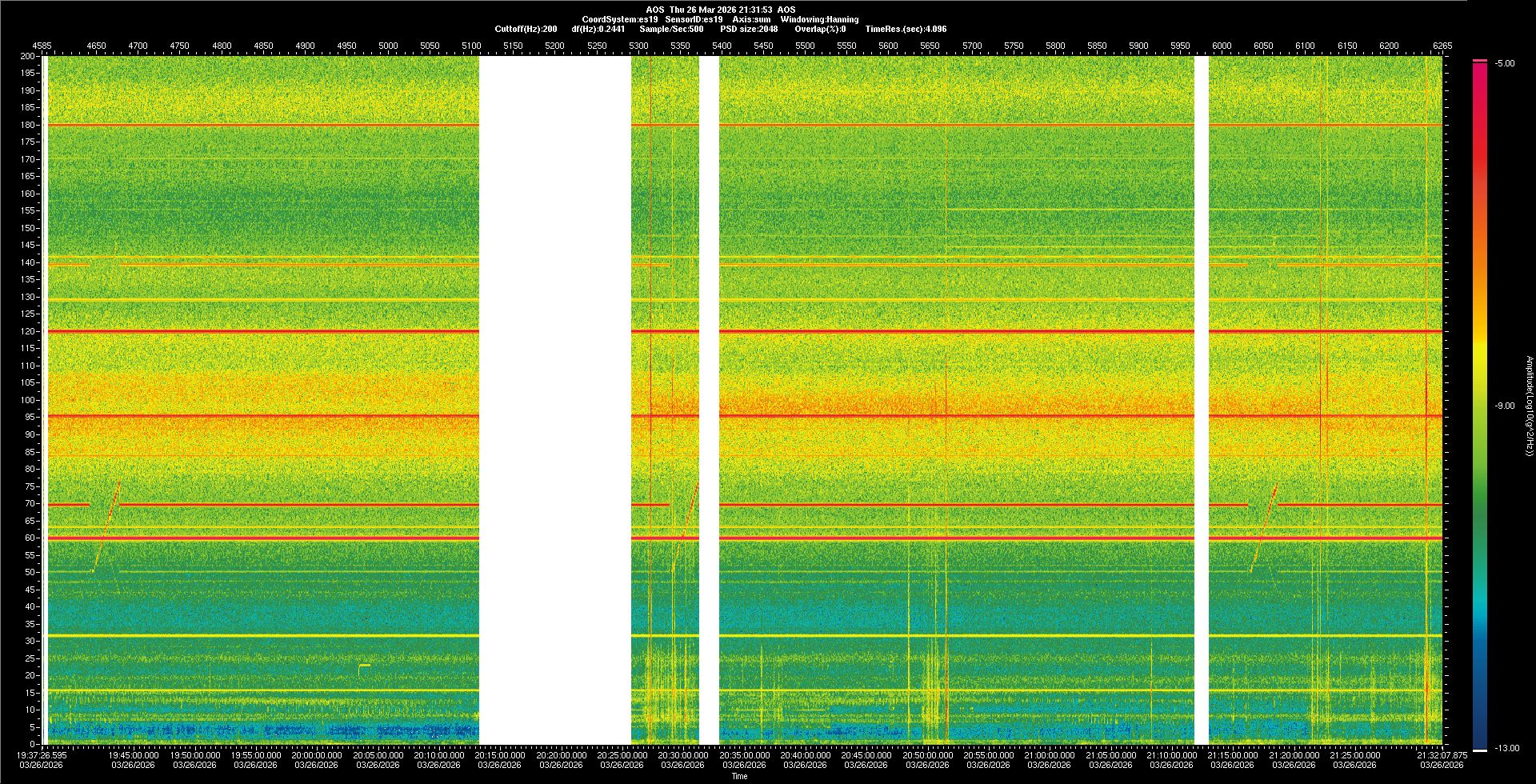Click the 19:45:00.000 time axis label

[134, 754]
